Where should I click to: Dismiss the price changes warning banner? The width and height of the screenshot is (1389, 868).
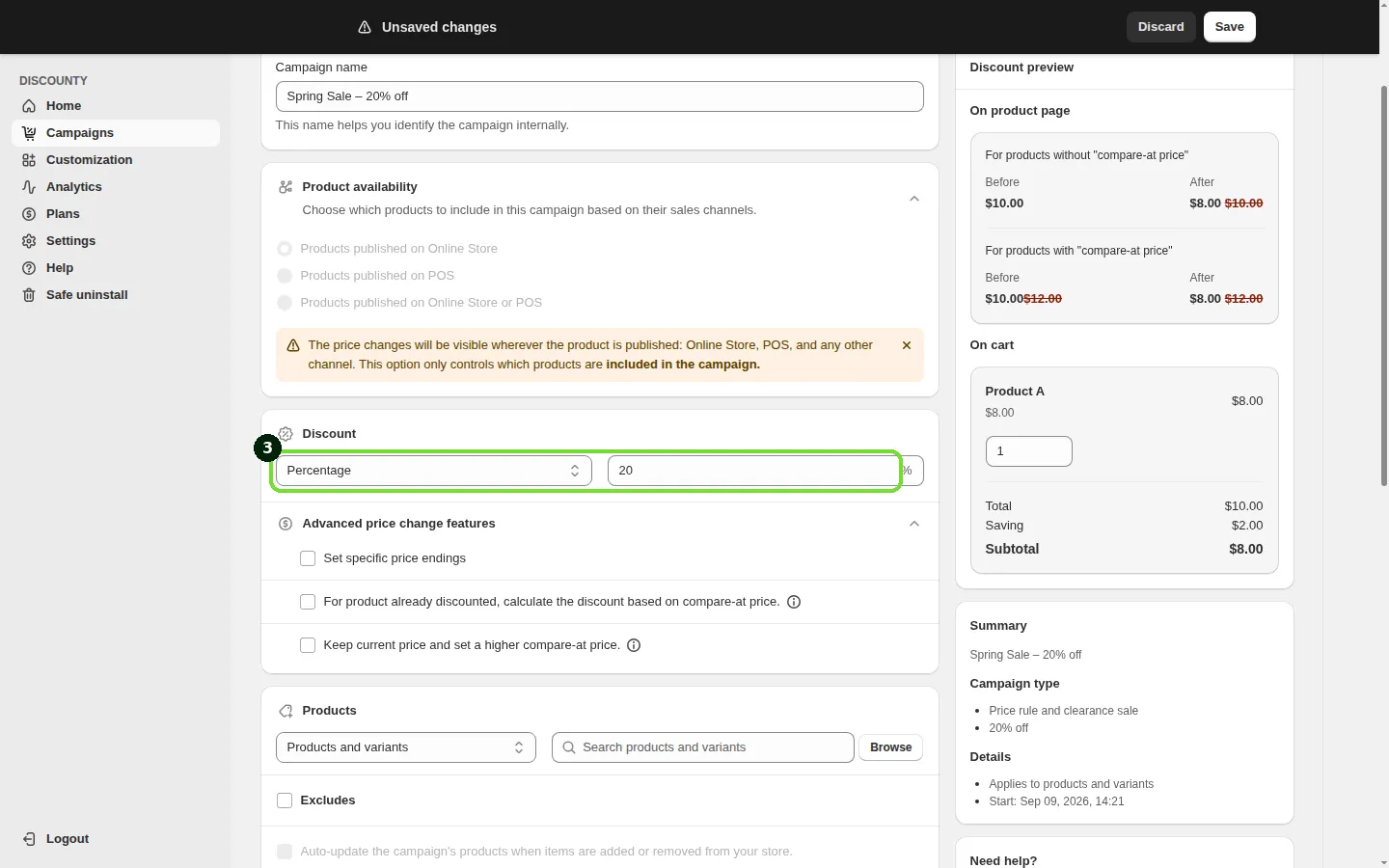click(907, 345)
